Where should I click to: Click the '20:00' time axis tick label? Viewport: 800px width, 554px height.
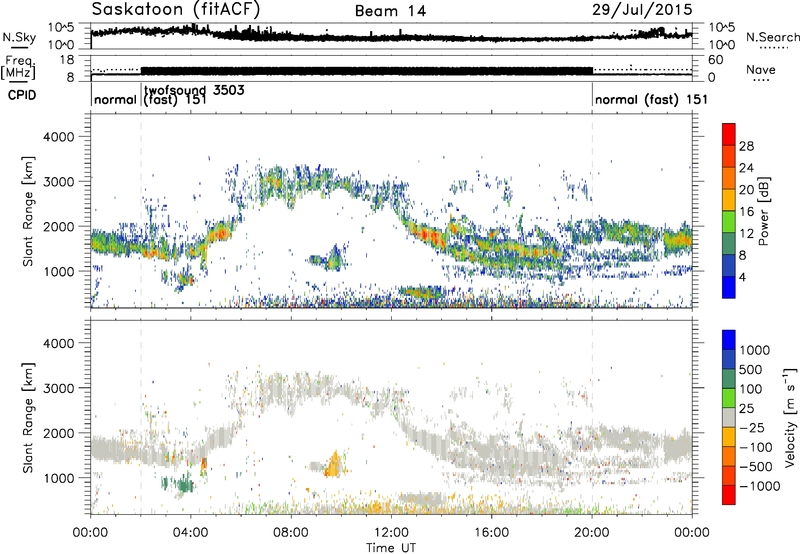pos(592,533)
